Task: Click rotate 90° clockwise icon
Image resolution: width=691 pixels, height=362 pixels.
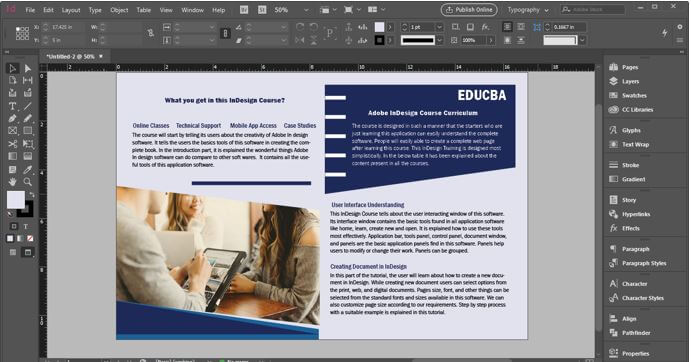Action: point(300,27)
